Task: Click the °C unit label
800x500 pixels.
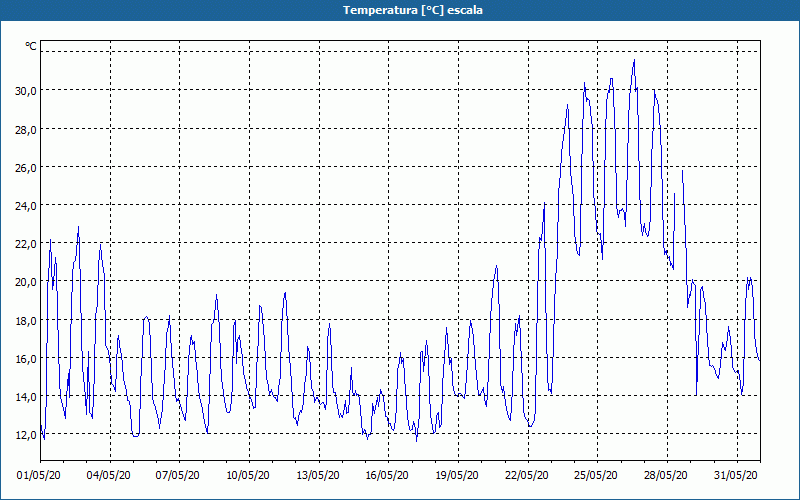Action: click(x=31, y=46)
